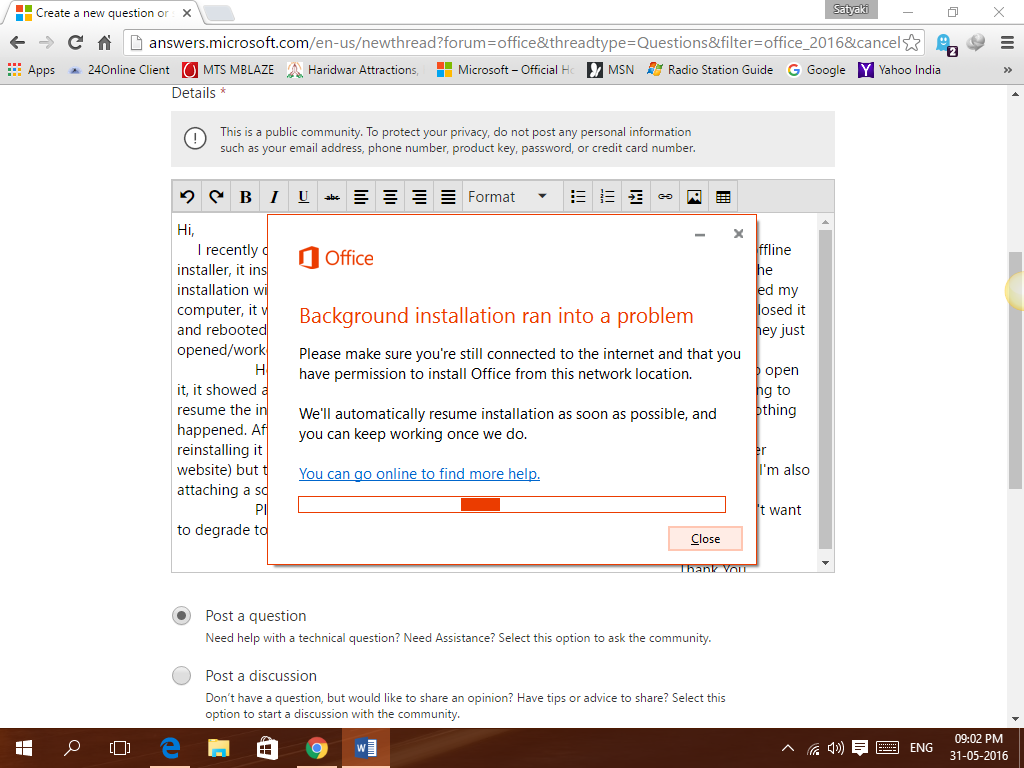The image size is (1024, 768).
Task: Open 24Online Client bookmark
Action: click(119, 70)
